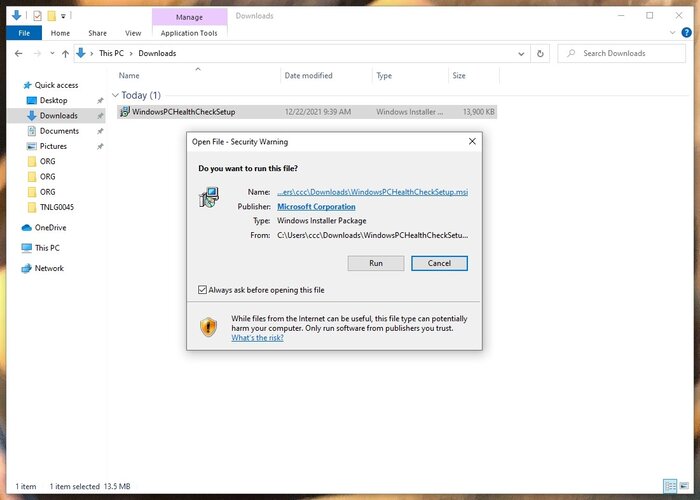Click the Search Downloads field

(621, 54)
